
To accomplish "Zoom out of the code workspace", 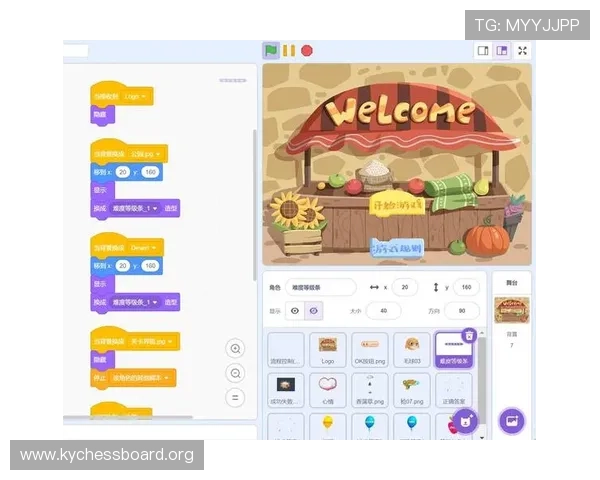I will click(235, 373).
